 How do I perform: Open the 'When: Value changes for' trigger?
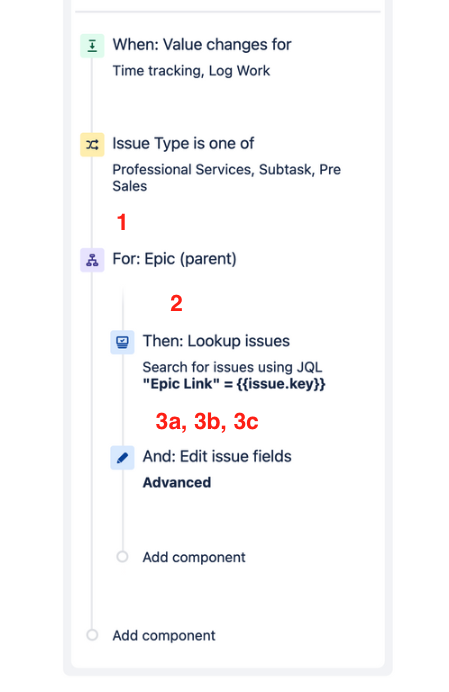tap(202, 45)
